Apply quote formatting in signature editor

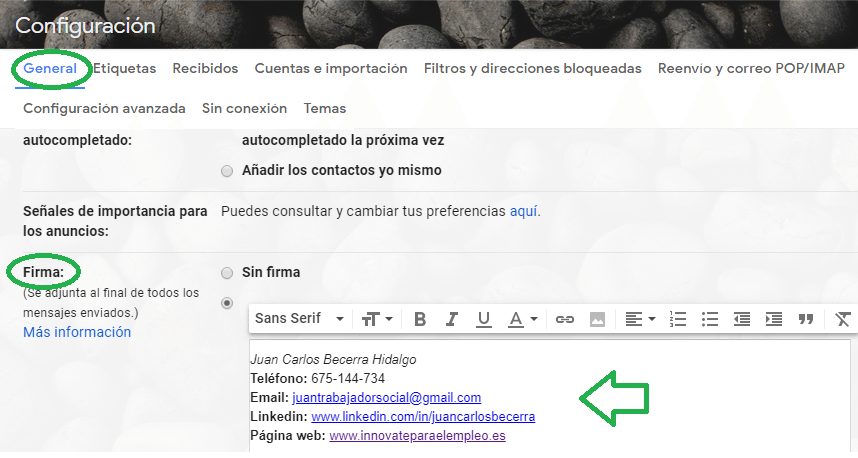click(806, 319)
